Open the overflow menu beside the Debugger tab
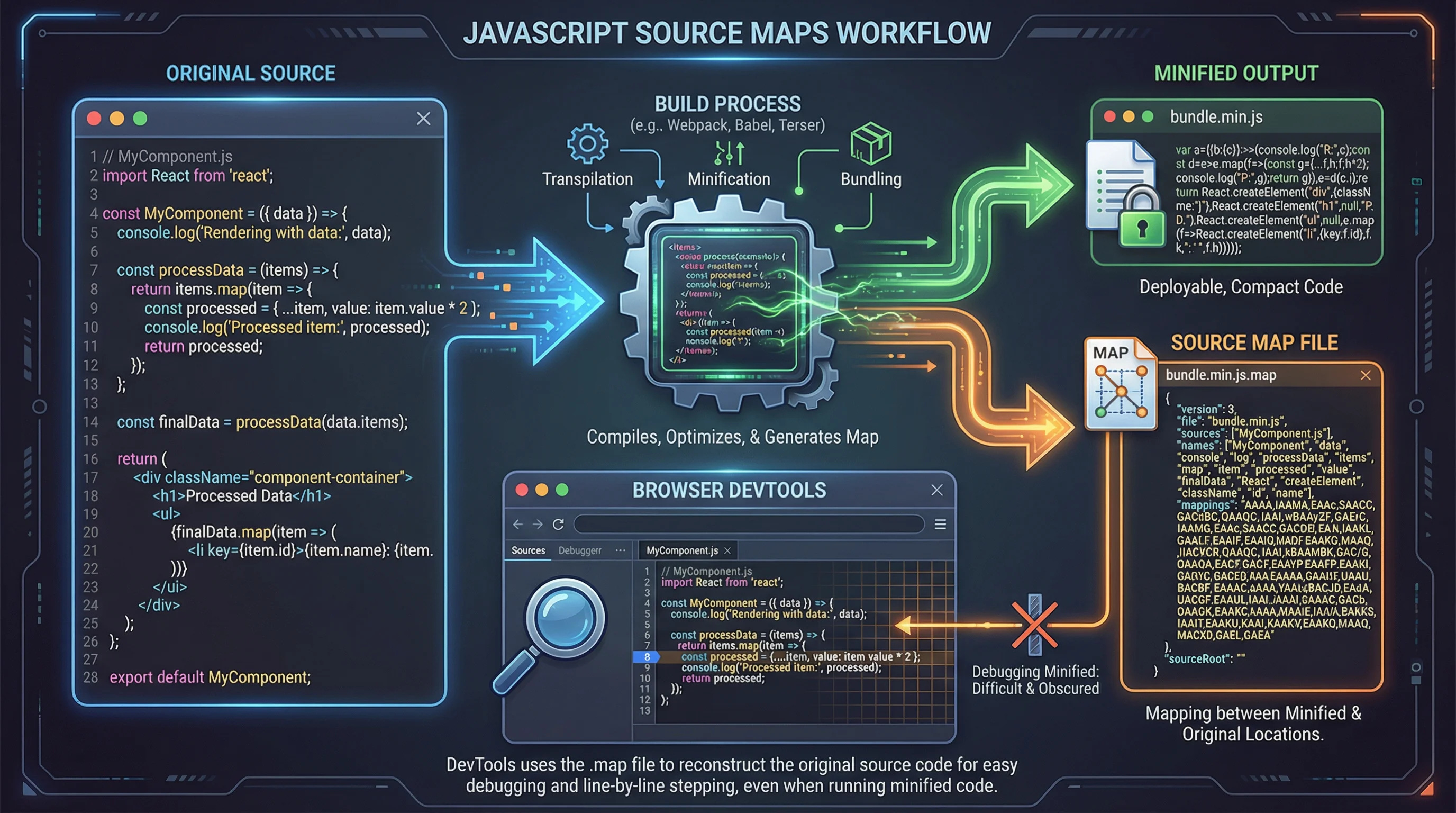Viewport: 1456px width, 813px height. point(620,550)
